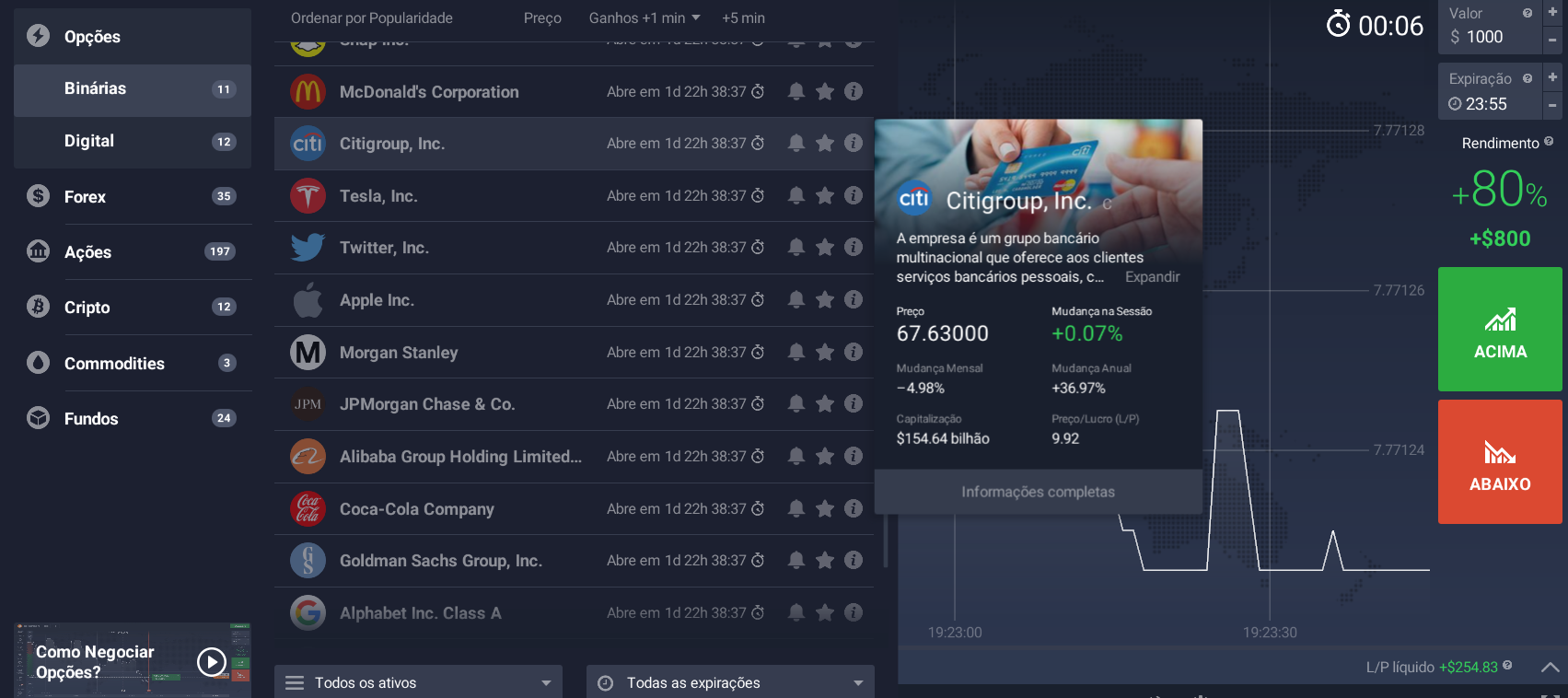Open the Commodities category
Screen dimensions: 1568x698
(x=133, y=363)
